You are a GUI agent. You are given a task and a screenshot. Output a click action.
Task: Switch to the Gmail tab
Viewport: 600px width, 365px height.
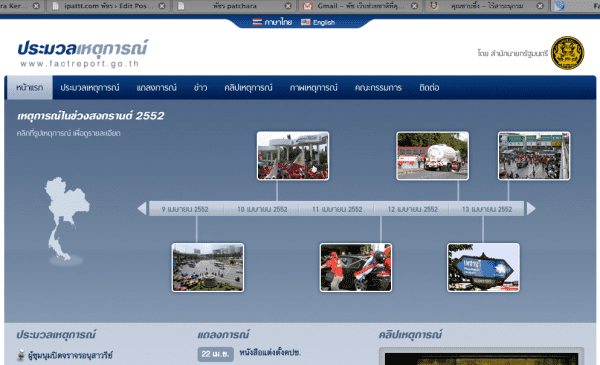[x=360, y=6]
